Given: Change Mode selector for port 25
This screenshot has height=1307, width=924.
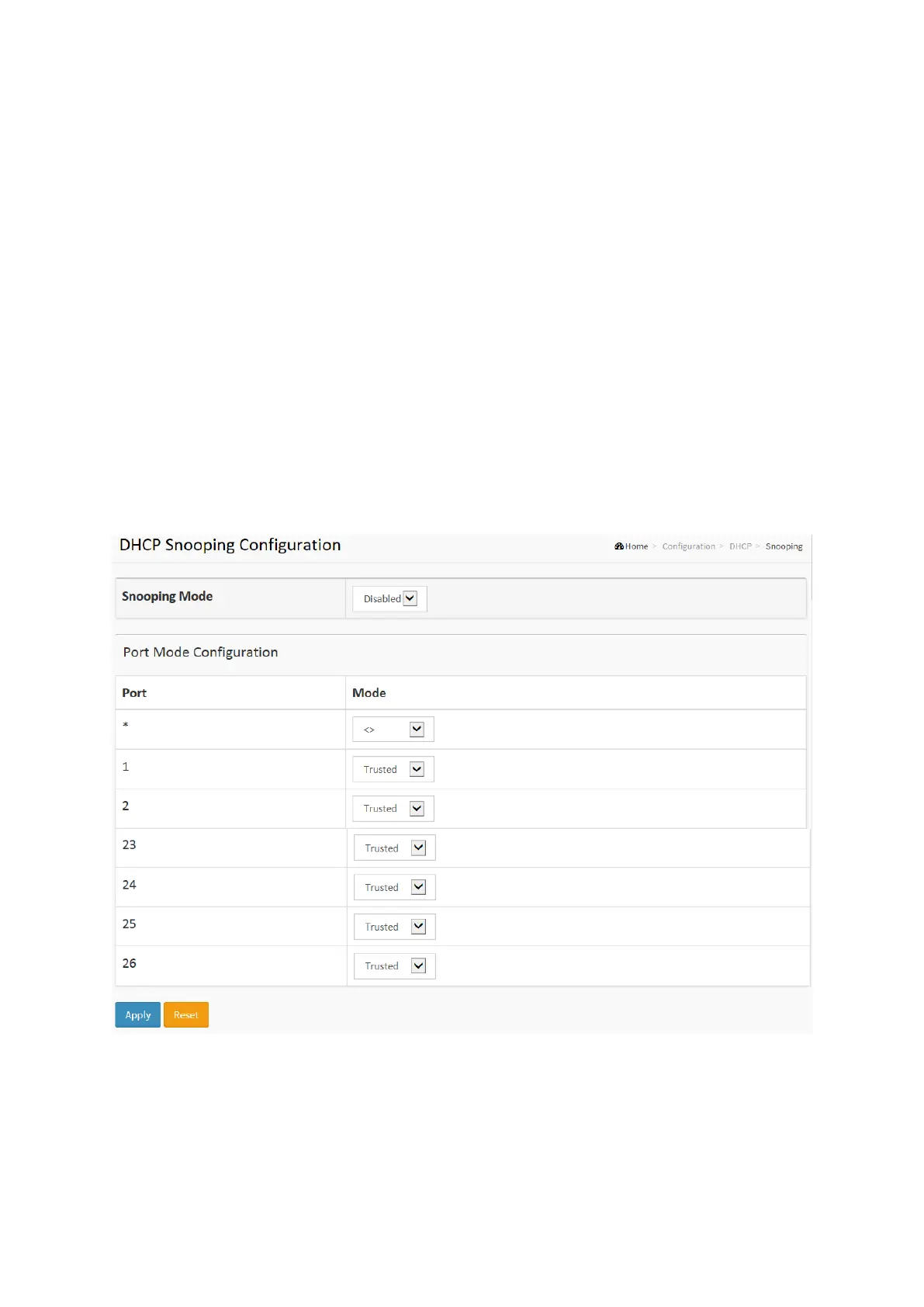Looking at the screenshot, I should (394, 927).
